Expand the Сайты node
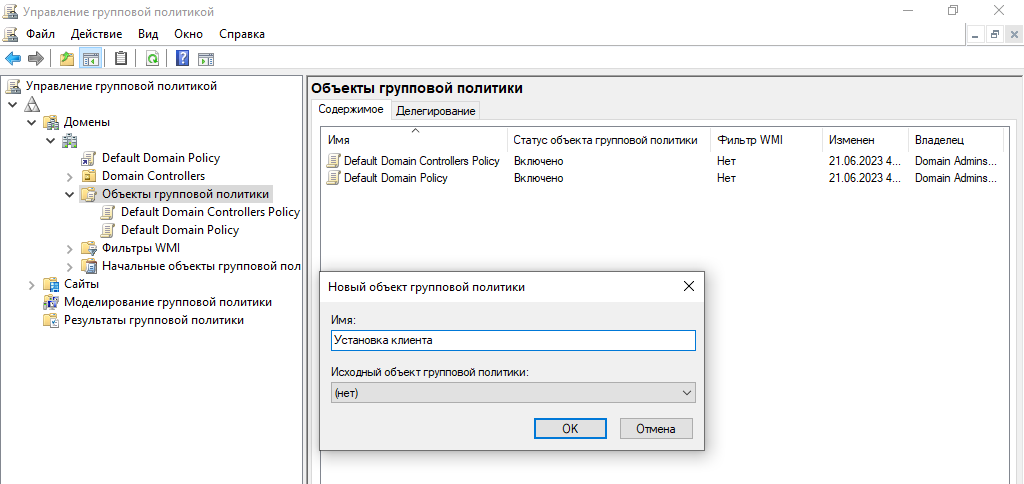The width and height of the screenshot is (1024, 484). pyautogui.click(x=32, y=284)
